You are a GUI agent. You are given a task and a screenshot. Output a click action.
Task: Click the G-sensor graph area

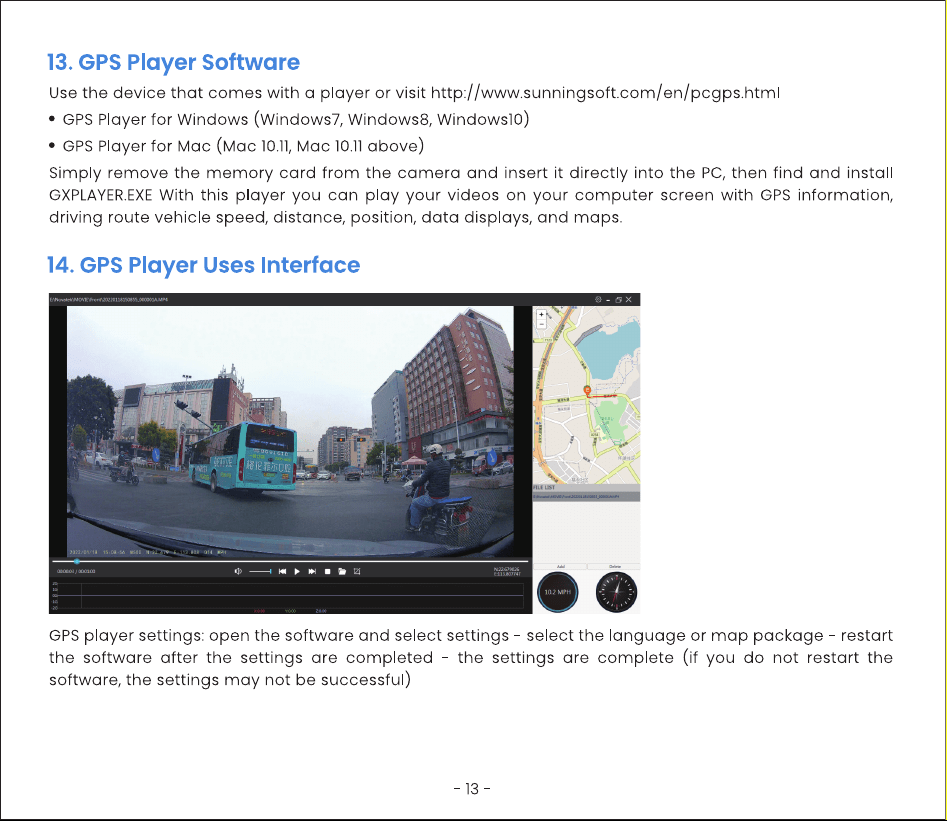coord(287,596)
